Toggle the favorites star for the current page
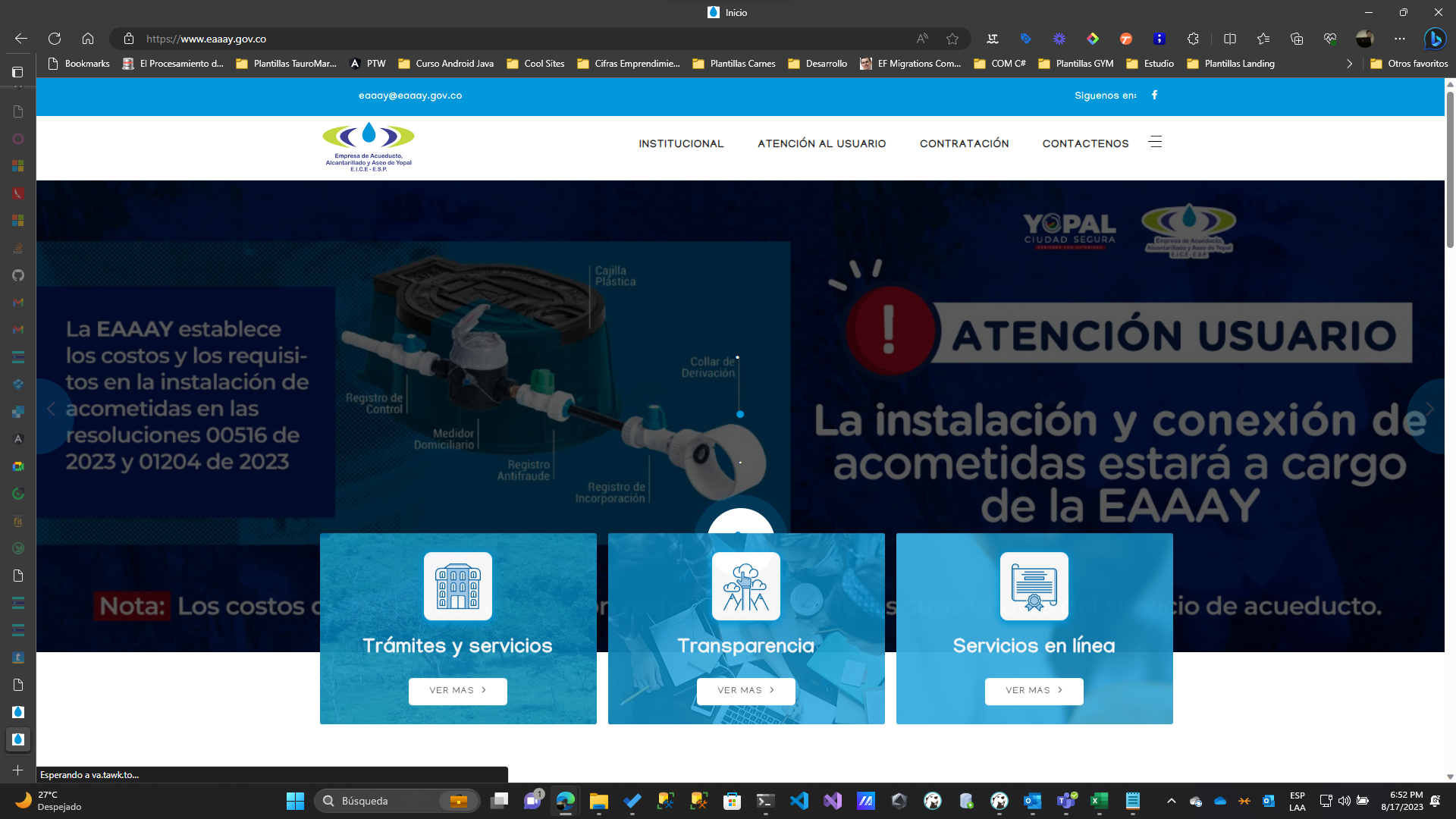 952,39
